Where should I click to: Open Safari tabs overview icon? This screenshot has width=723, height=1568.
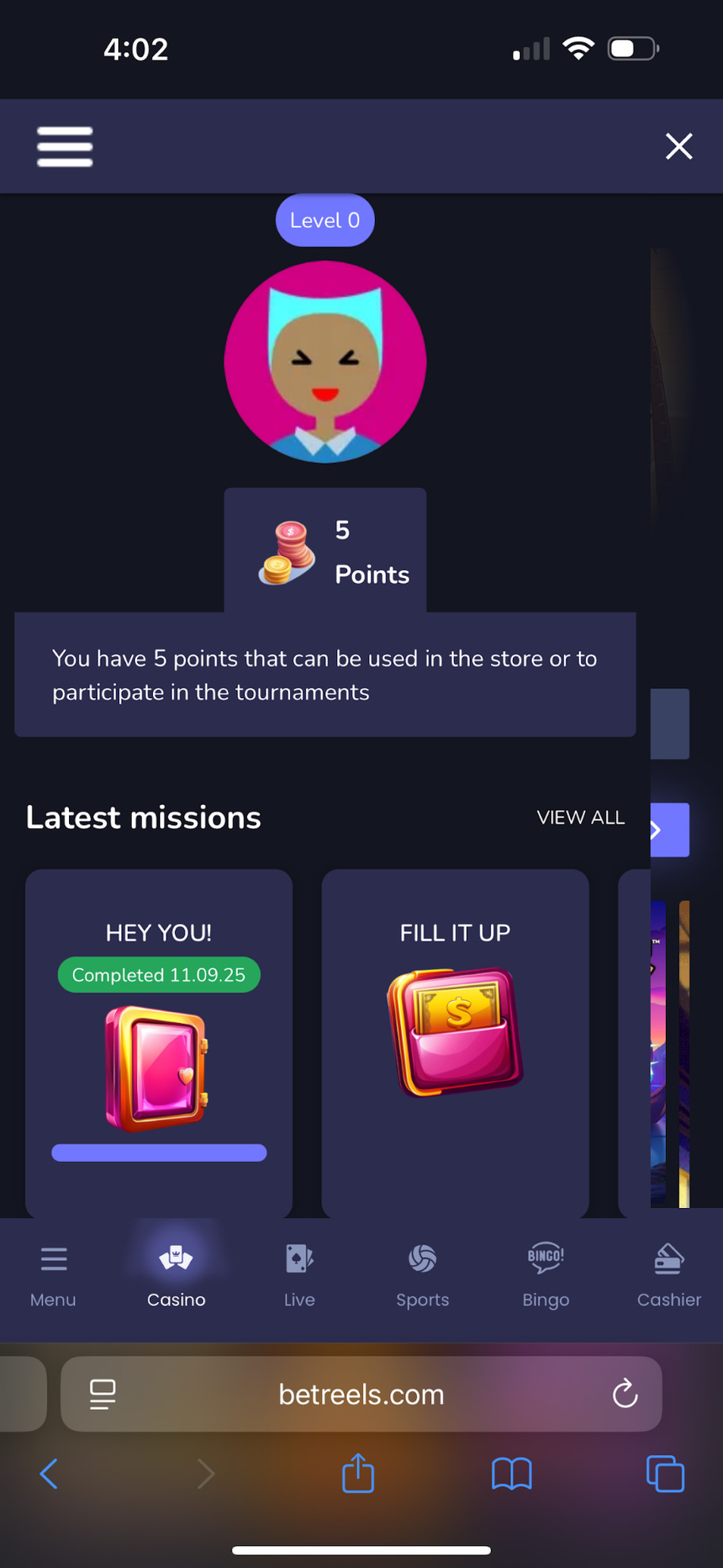[x=665, y=1474]
